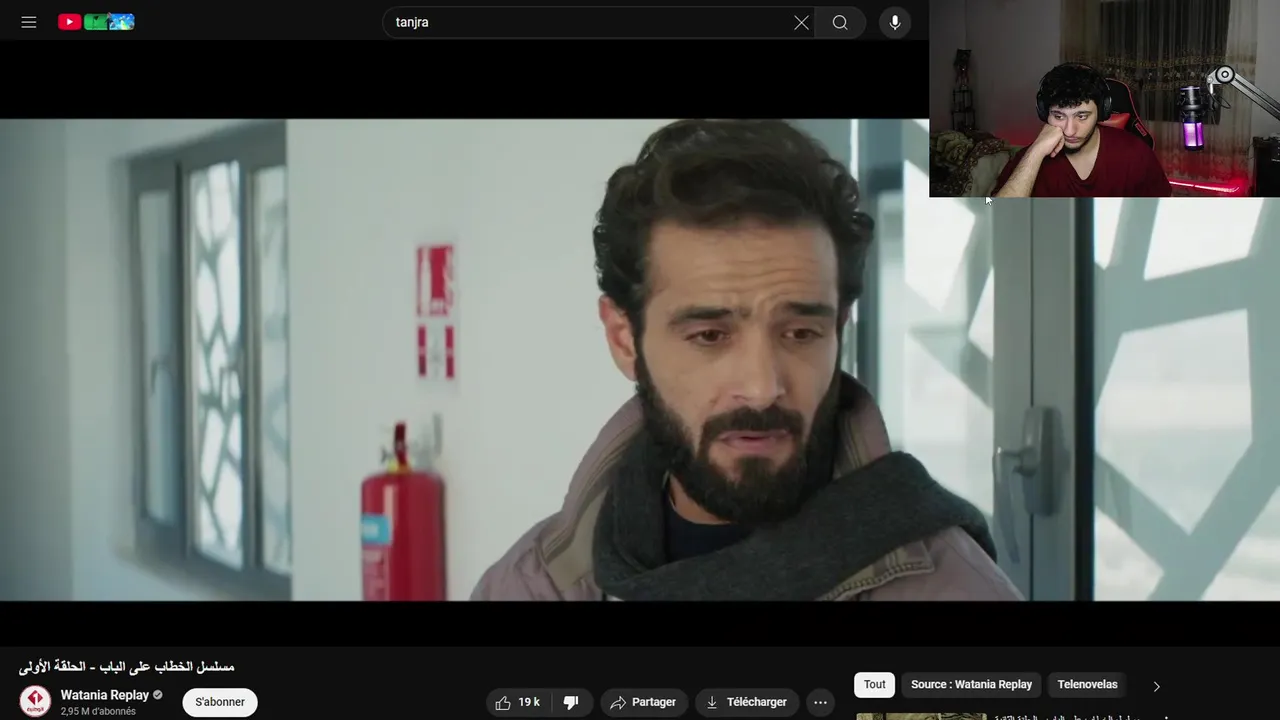Click the 2,95 M d'abonnés subscriber count
Screen dimensions: 1280x720
(98, 711)
